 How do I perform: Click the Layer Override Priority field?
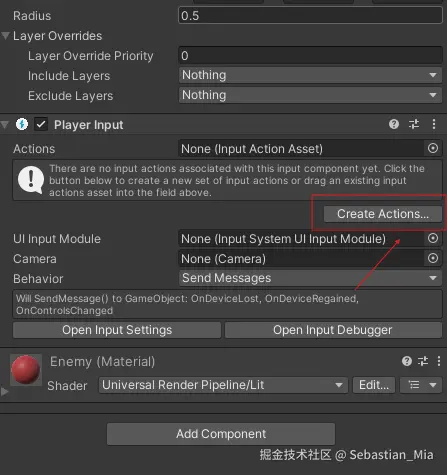point(310,55)
